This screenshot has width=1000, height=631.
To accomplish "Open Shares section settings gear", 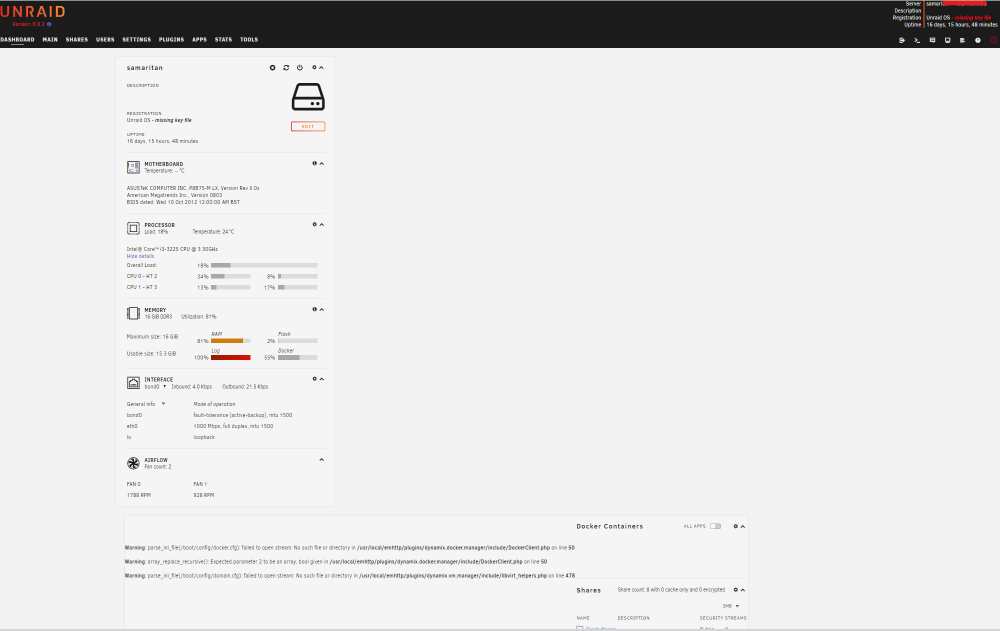I will tap(735, 590).
